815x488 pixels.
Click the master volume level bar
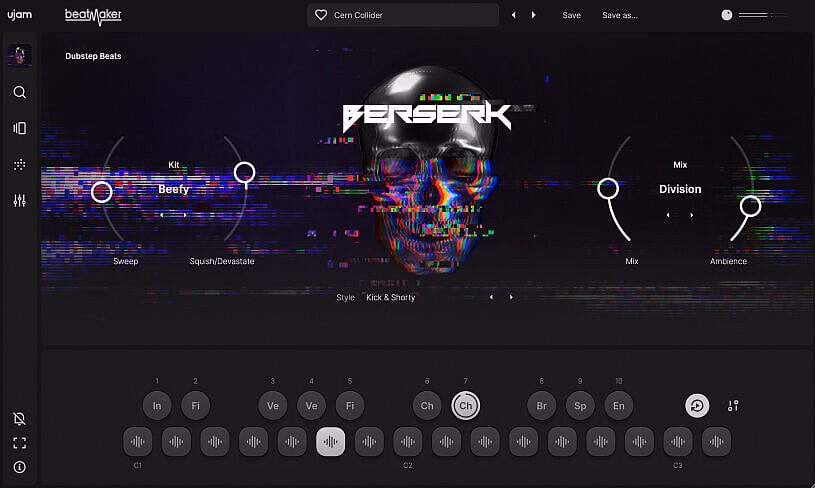click(x=763, y=15)
